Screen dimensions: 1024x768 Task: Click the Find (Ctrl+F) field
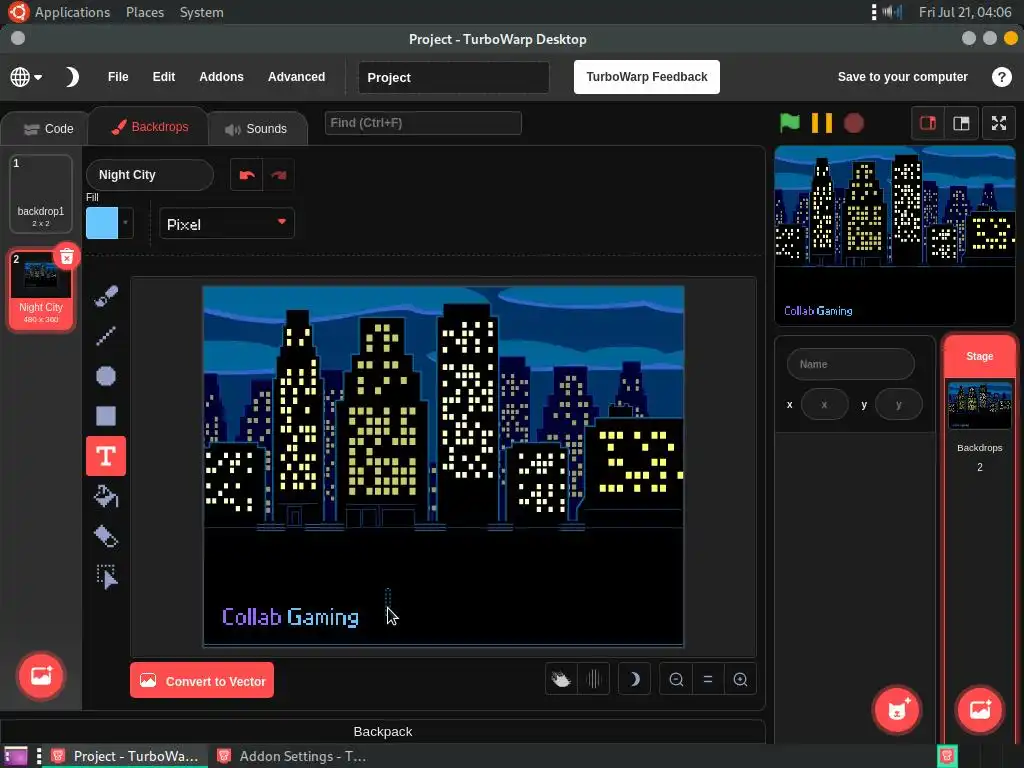coord(423,123)
